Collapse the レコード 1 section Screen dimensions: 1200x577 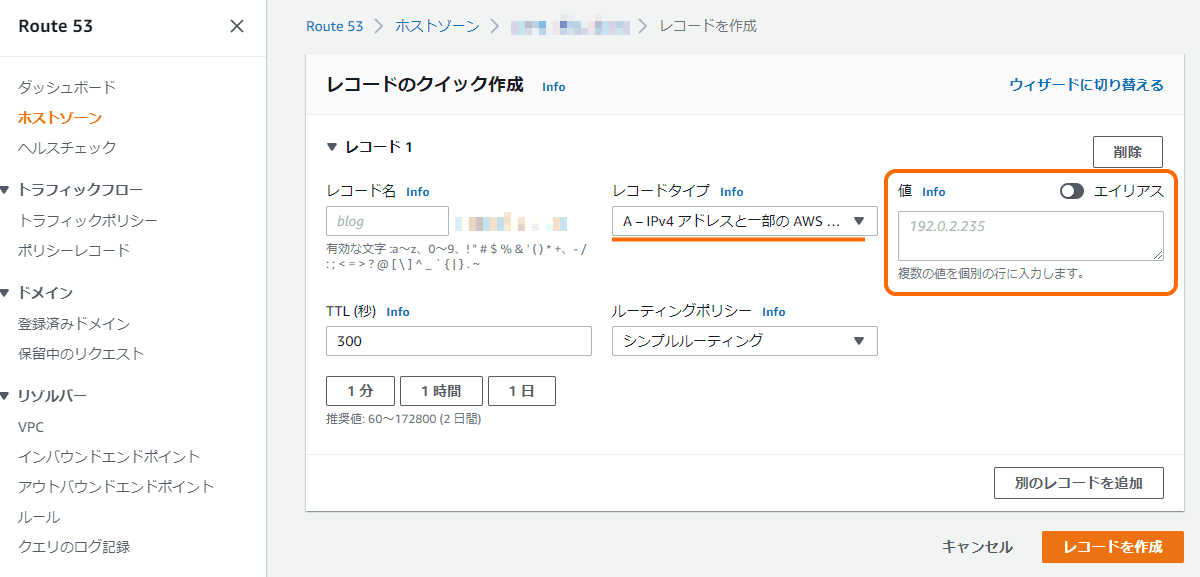(x=332, y=147)
